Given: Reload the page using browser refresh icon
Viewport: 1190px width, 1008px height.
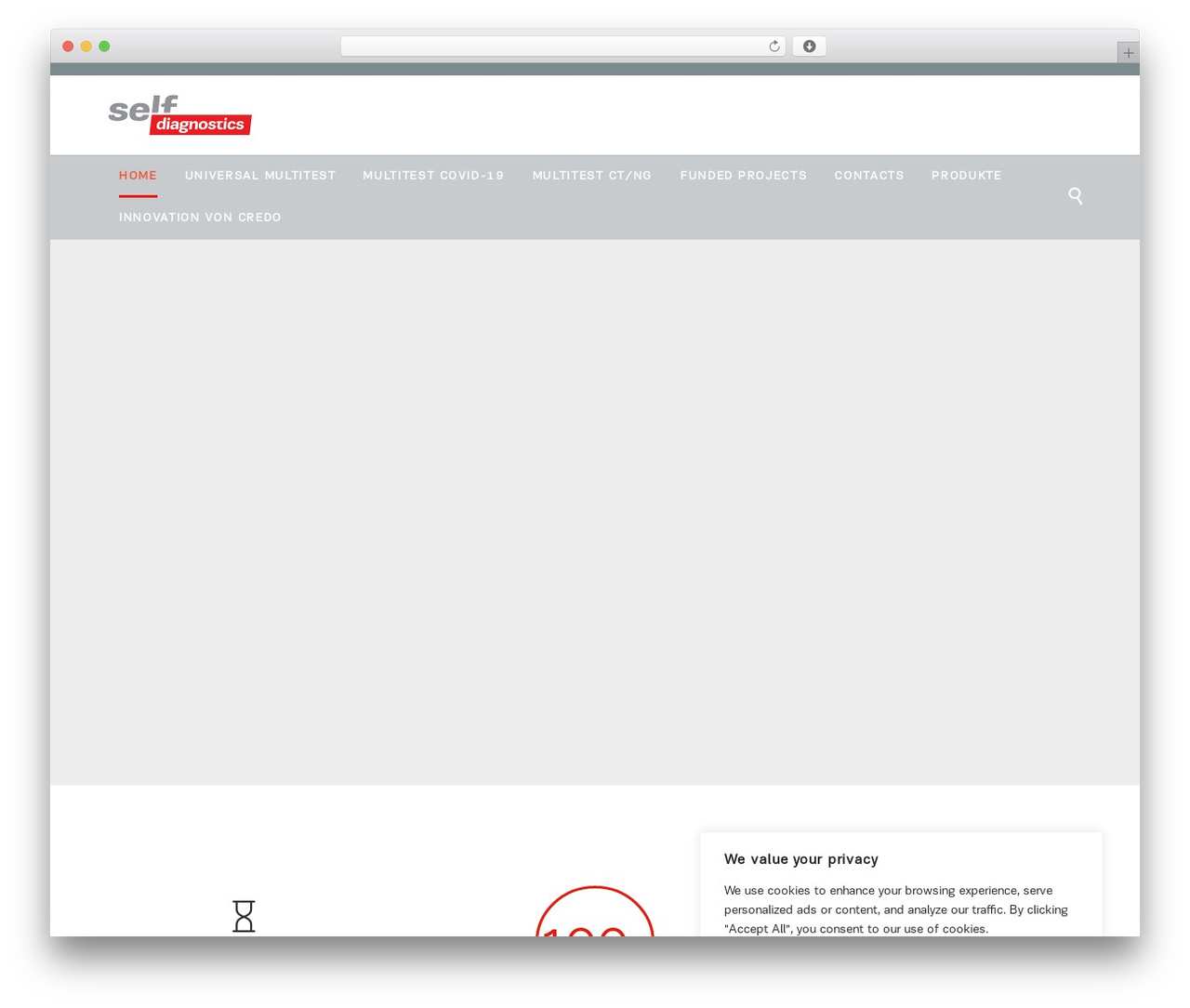Looking at the screenshot, I should [773, 46].
